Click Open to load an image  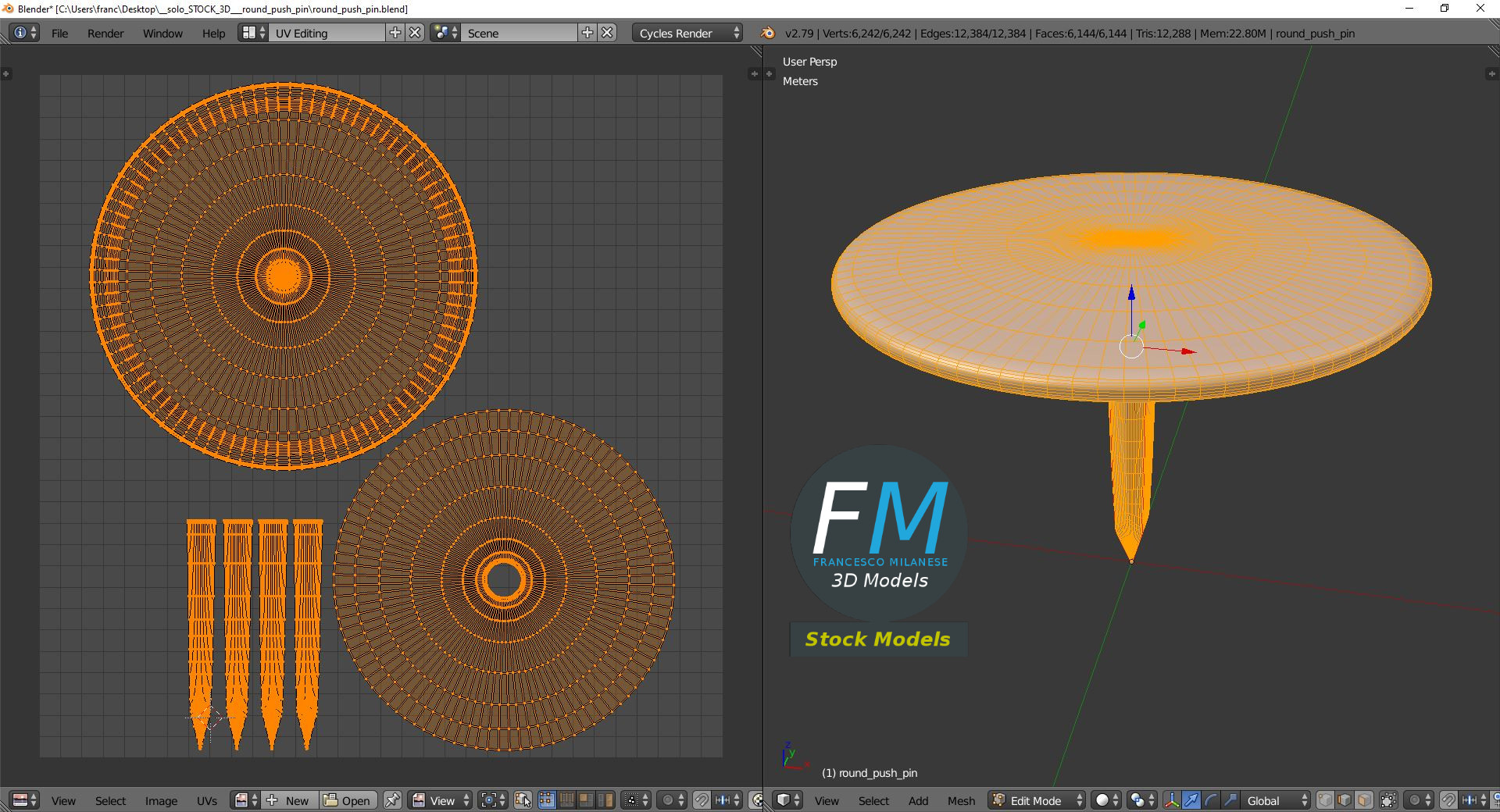pos(348,800)
